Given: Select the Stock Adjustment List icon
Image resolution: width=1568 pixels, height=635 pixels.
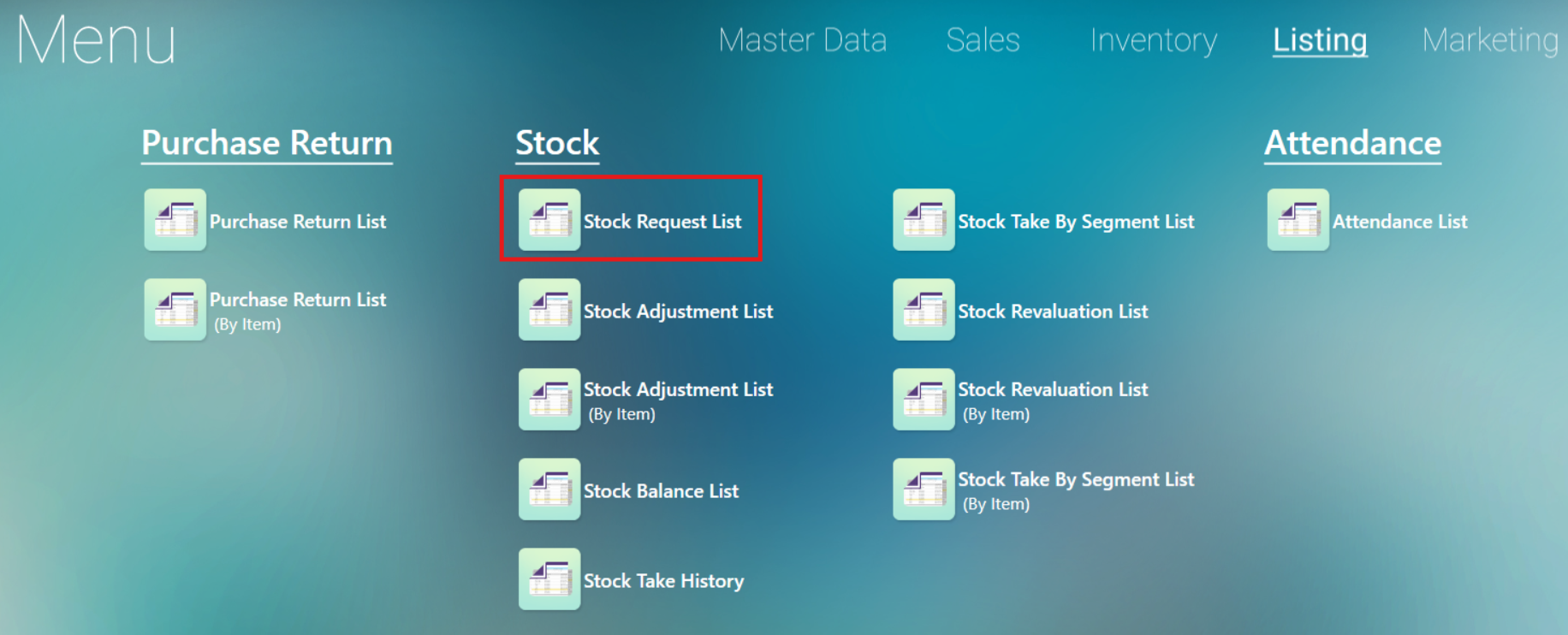Looking at the screenshot, I should (x=549, y=310).
